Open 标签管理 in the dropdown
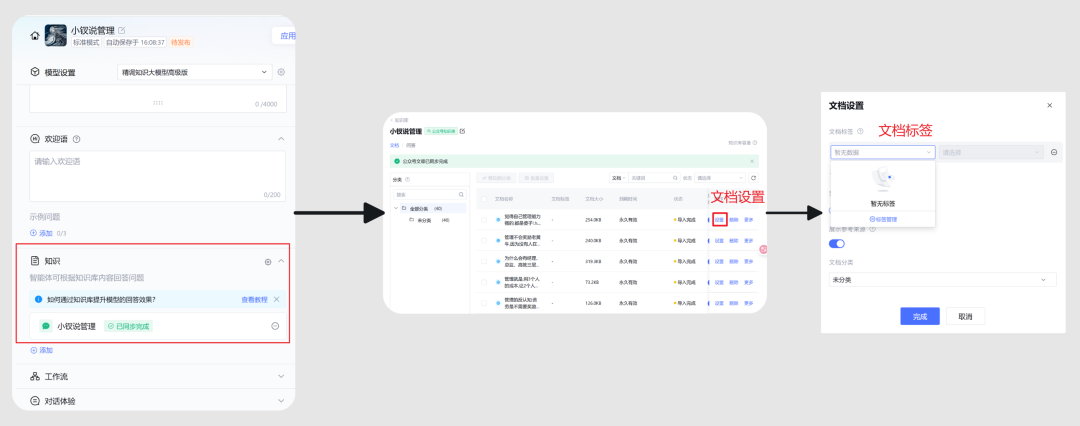1080x426 pixels. tap(882, 219)
